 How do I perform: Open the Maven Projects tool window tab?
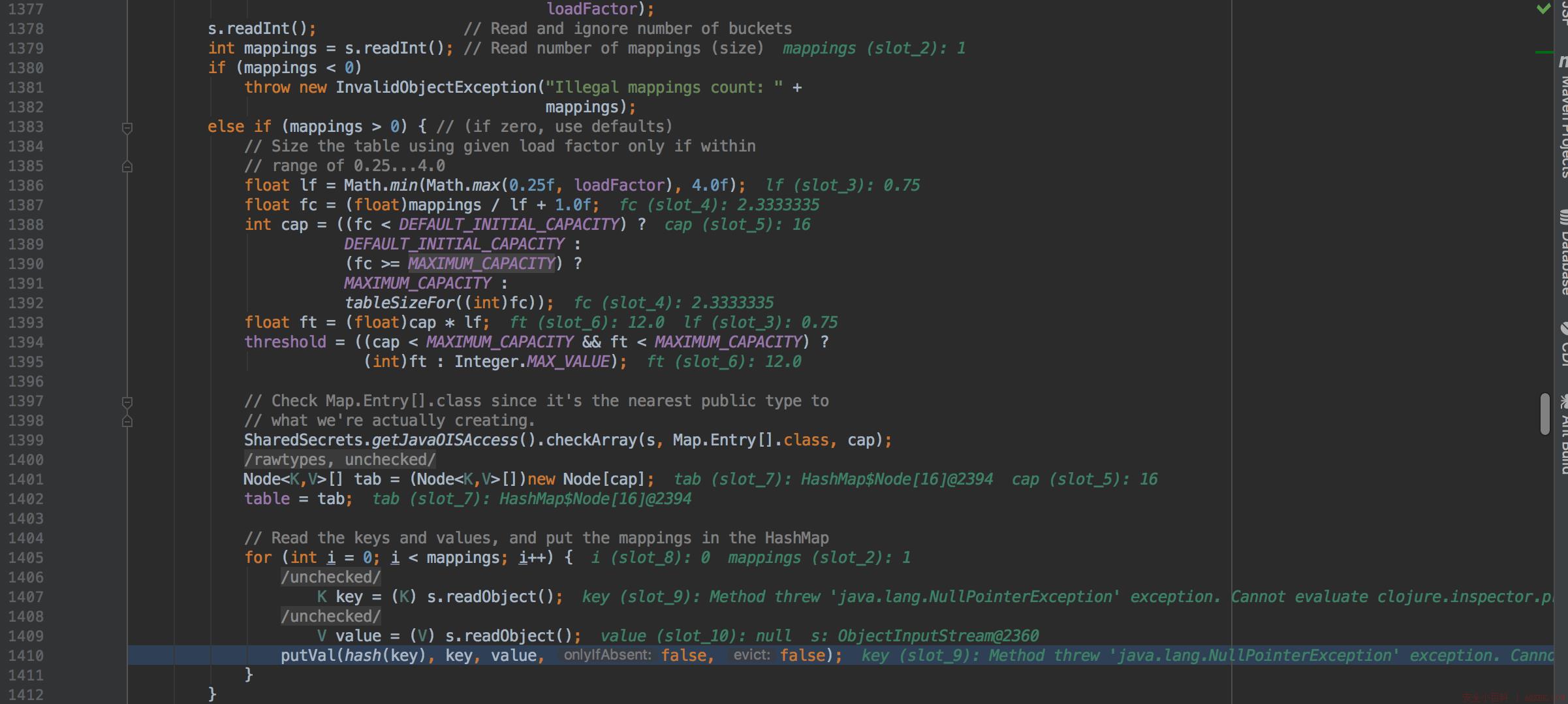pyautogui.click(x=1563, y=118)
